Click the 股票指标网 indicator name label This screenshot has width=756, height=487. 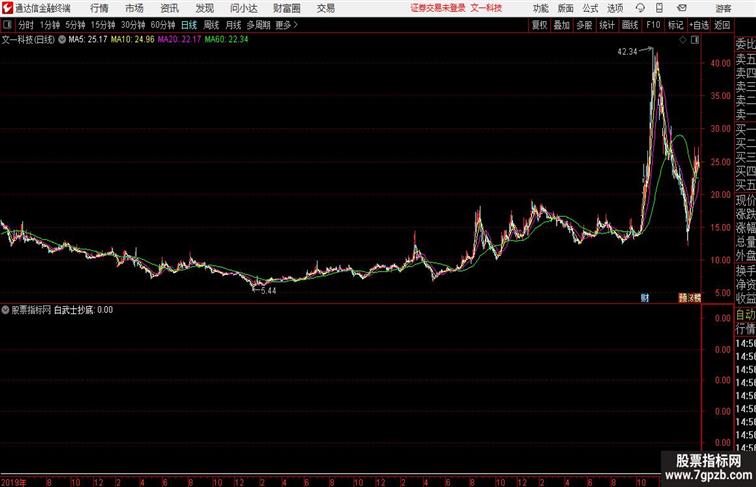[x=31, y=310]
